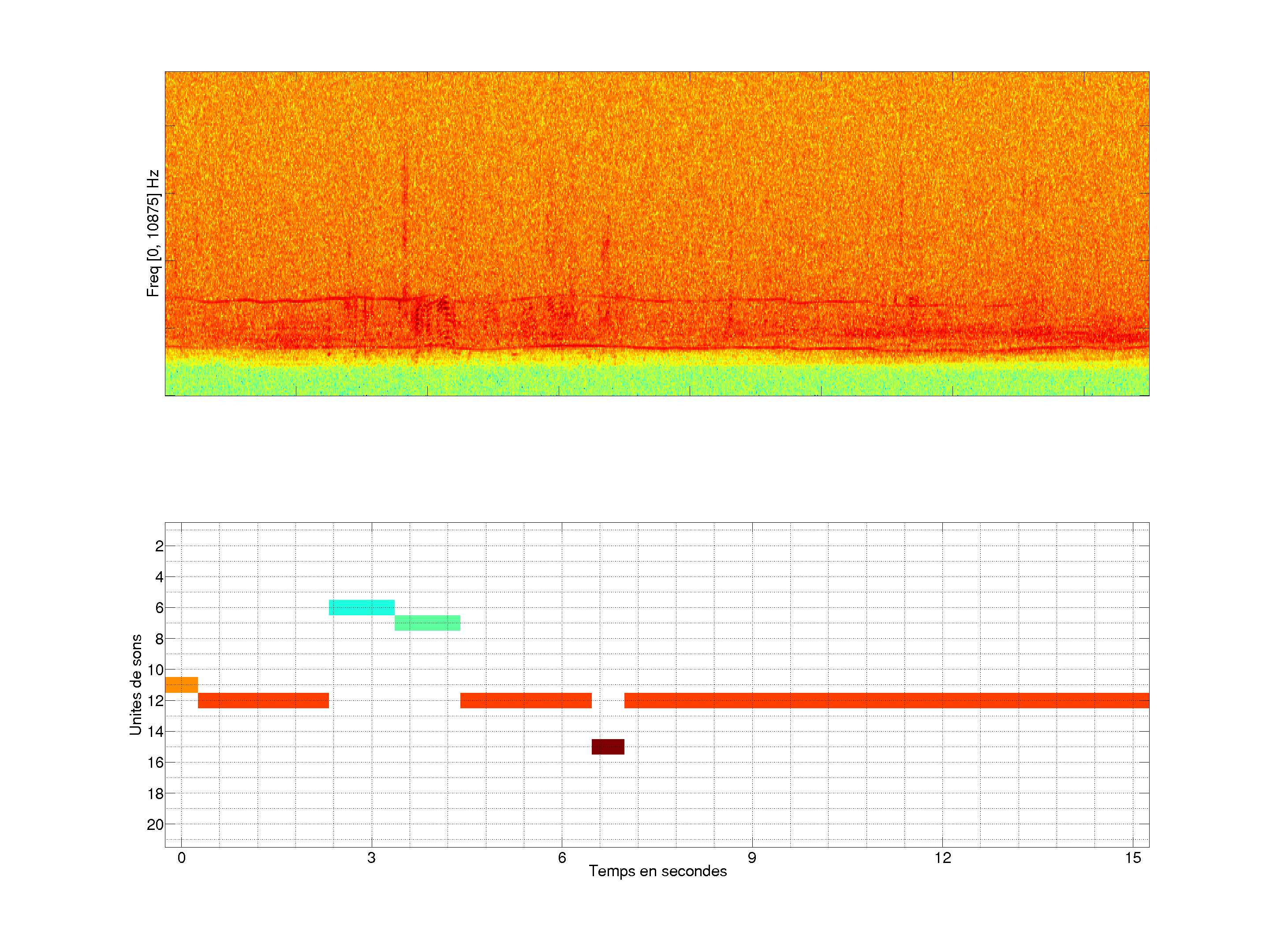
Task: Click the y-axis tick label 2
Action: click(x=159, y=546)
